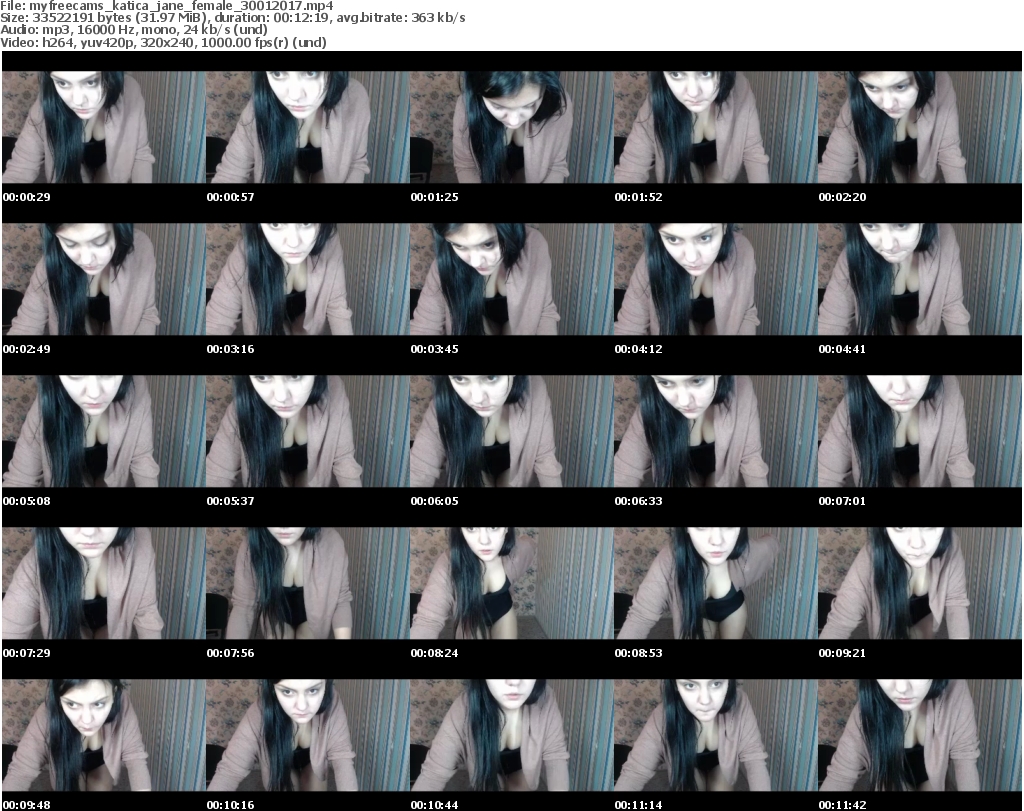Open the thumbnail at 00:07:29

click(x=104, y=584)
